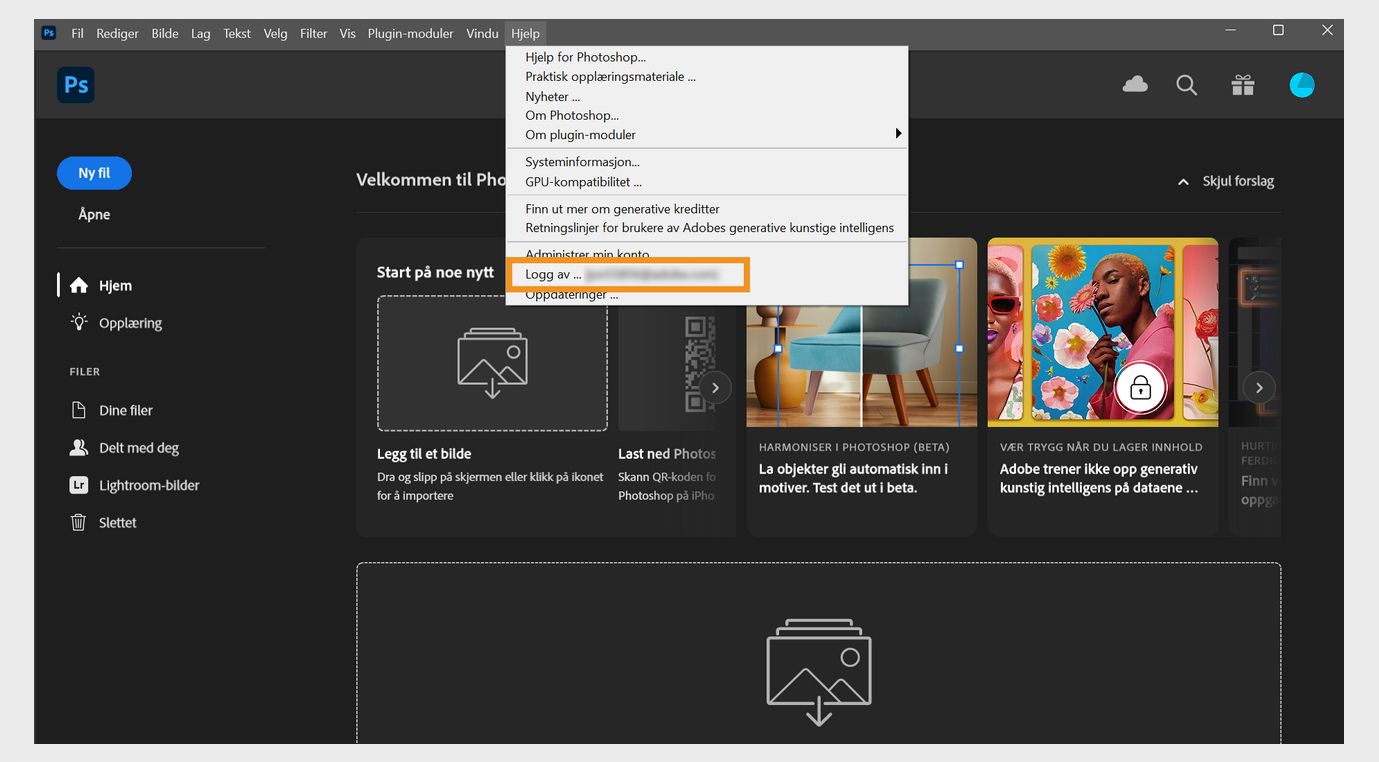Choose Om Photoshop... menu entry
Viewport: 1379px width, 762px height.
click(x=707, y=116)
